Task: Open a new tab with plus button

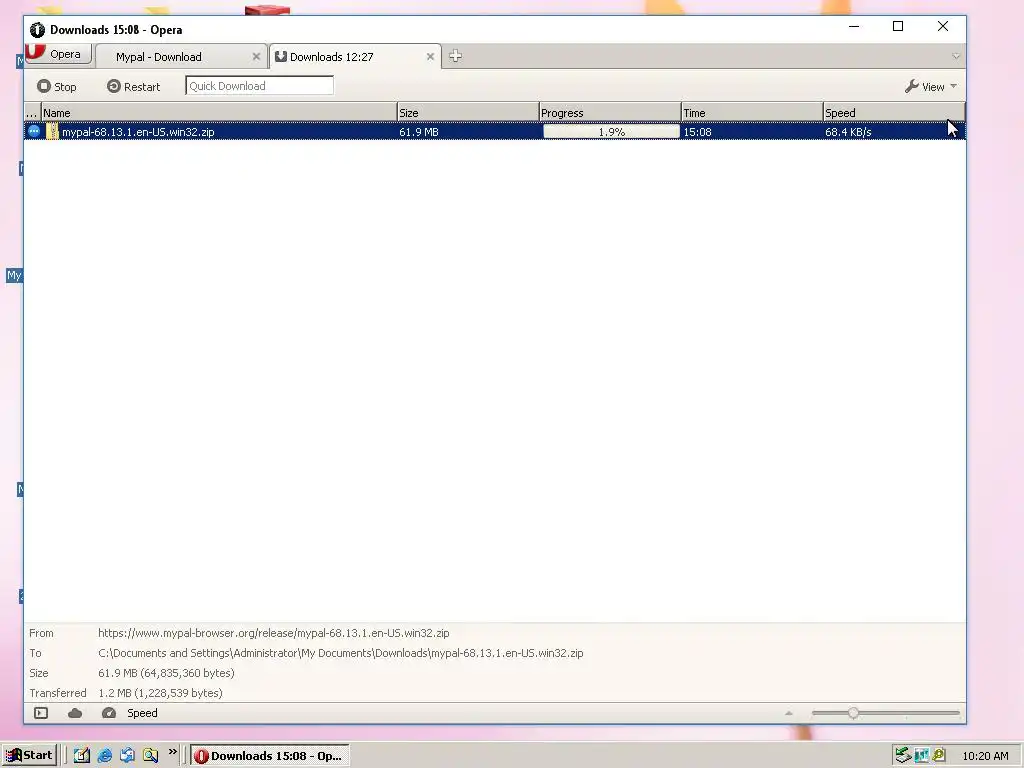Action: pos(455,56)
